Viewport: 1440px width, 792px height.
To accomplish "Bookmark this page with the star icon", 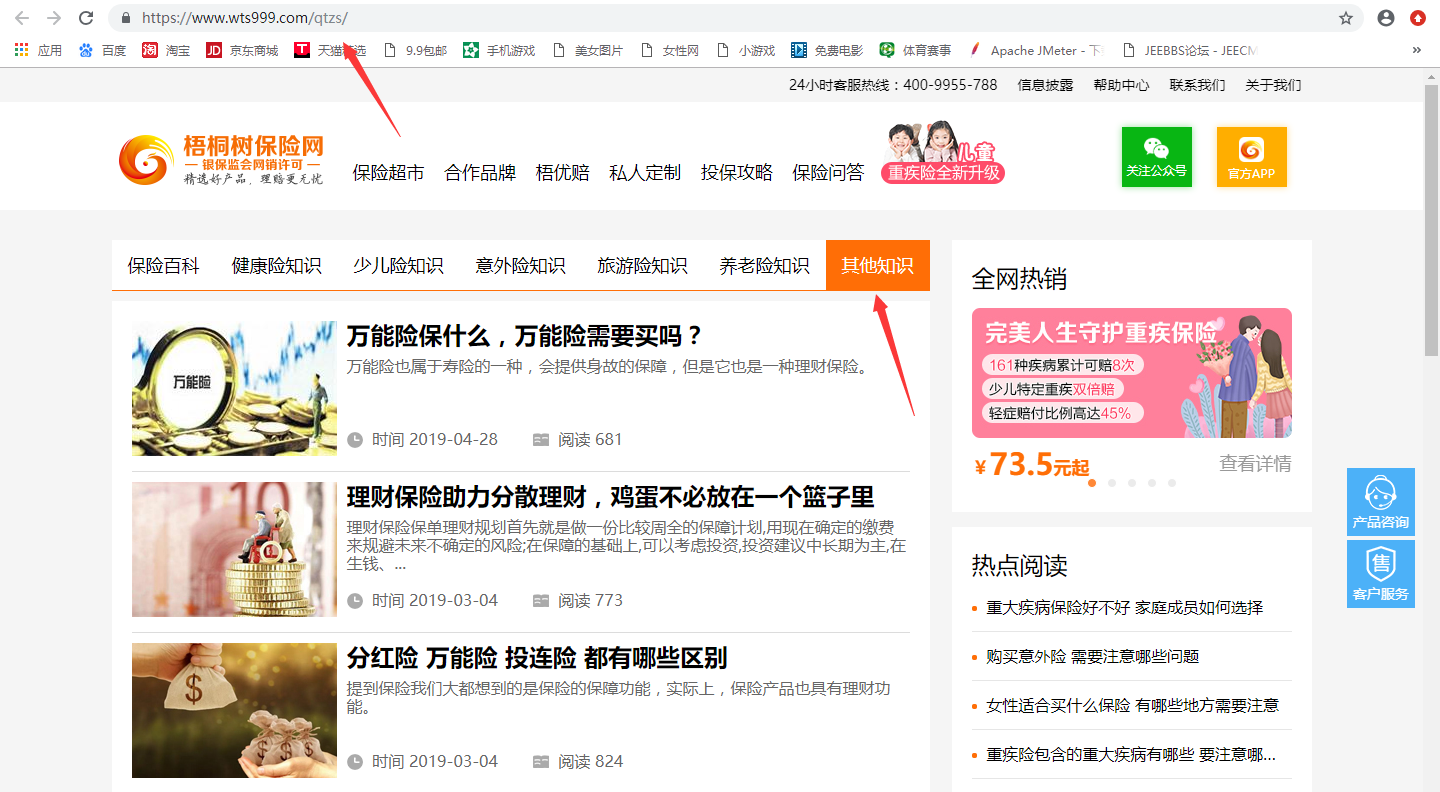I will 1346,18.
